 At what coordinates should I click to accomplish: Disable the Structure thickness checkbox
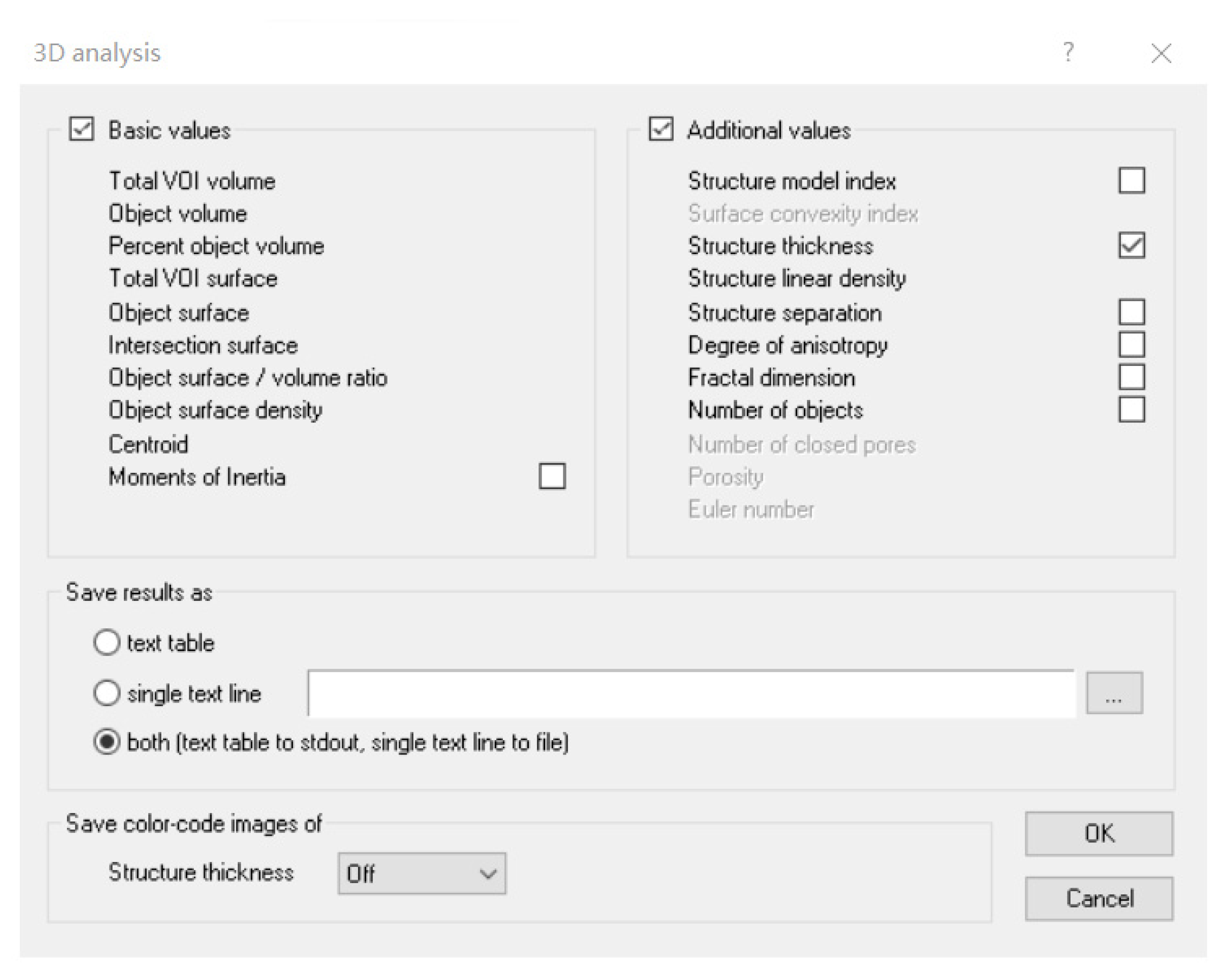coord(1131,246)
